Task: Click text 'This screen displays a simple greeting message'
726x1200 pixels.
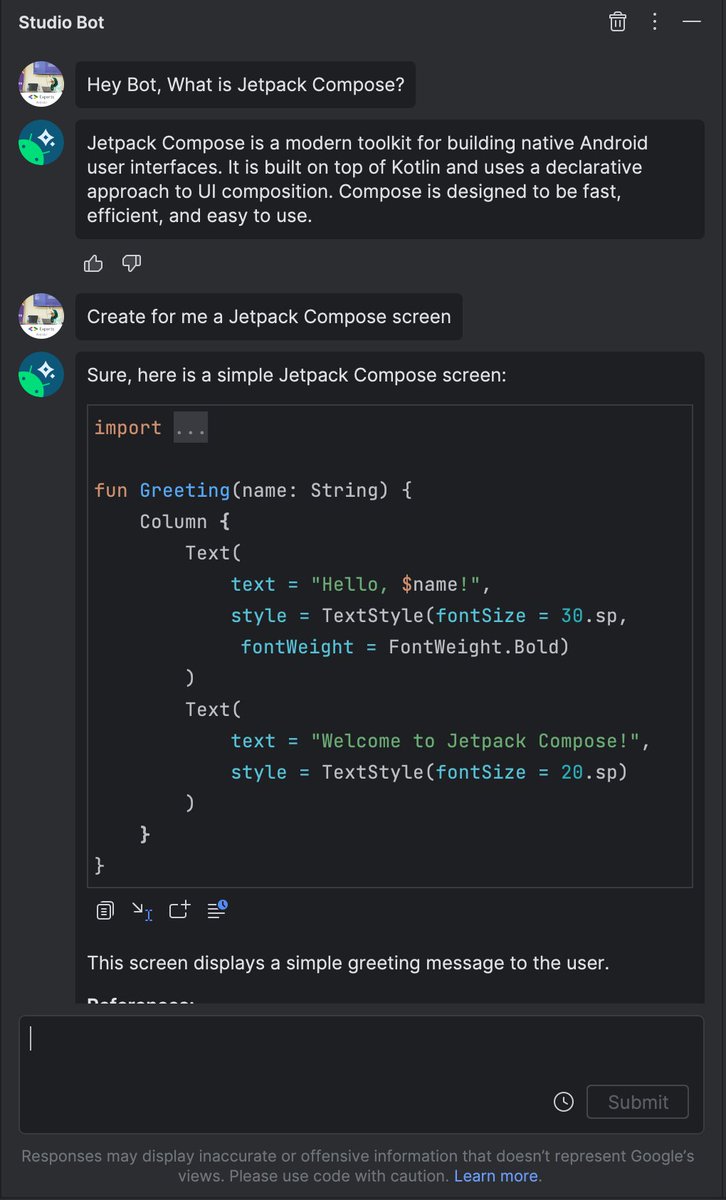Action: tap(348, 963)
